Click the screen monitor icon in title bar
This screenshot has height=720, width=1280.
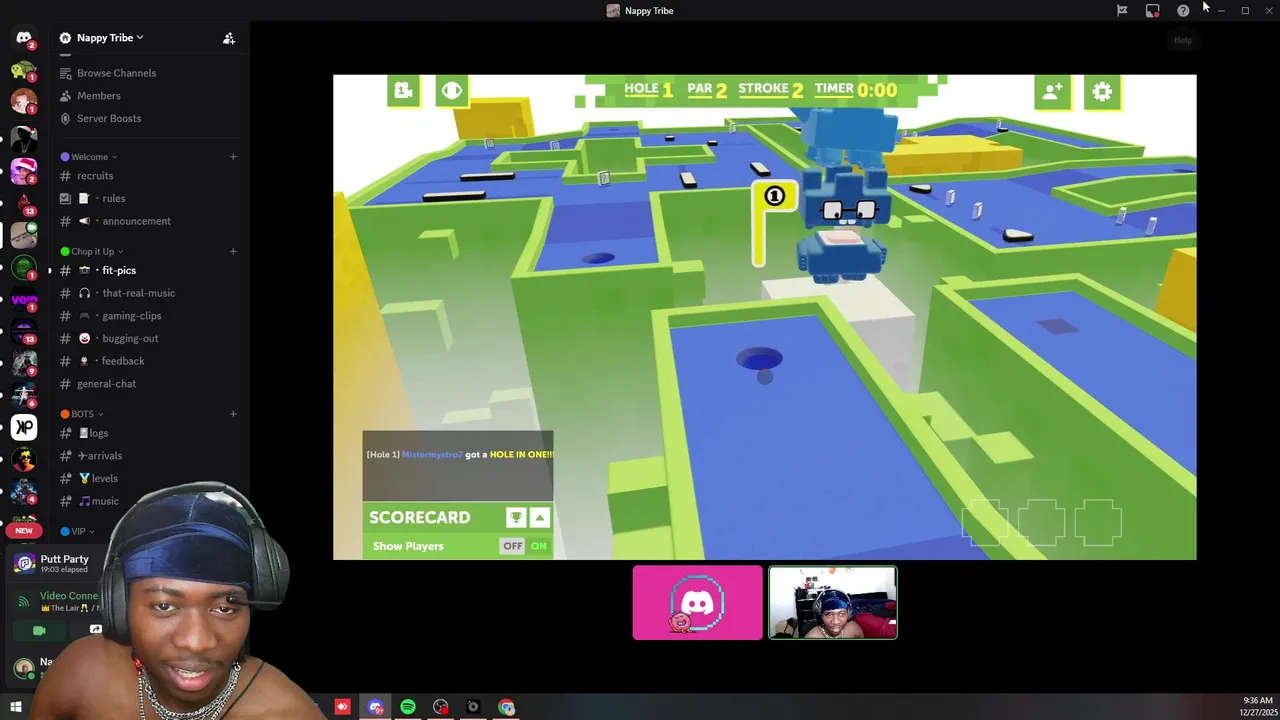(x=1152, y=10)
